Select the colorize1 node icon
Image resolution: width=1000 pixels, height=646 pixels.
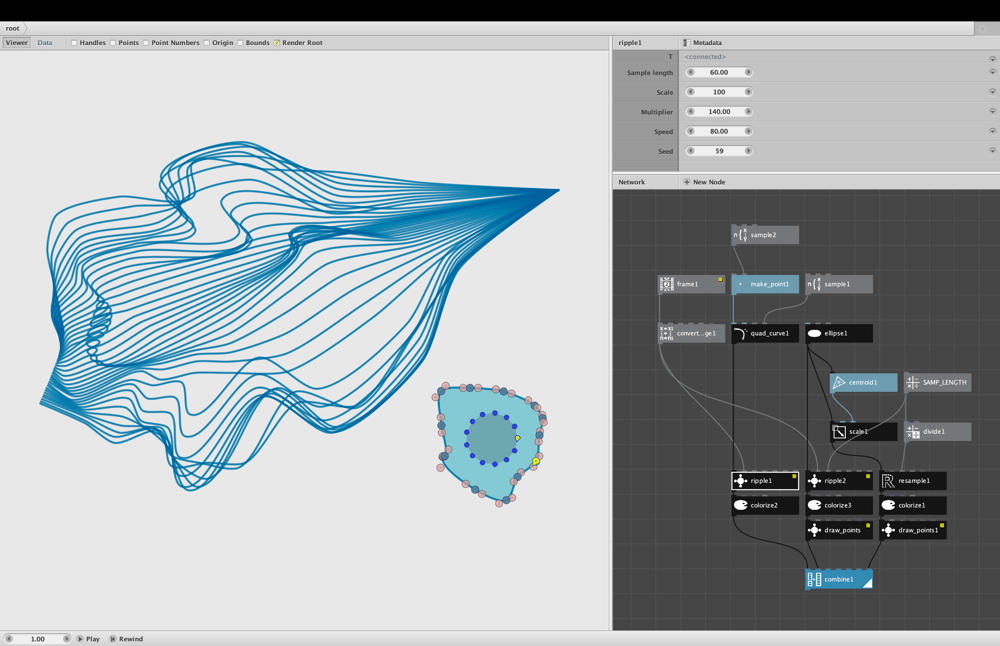888,505
